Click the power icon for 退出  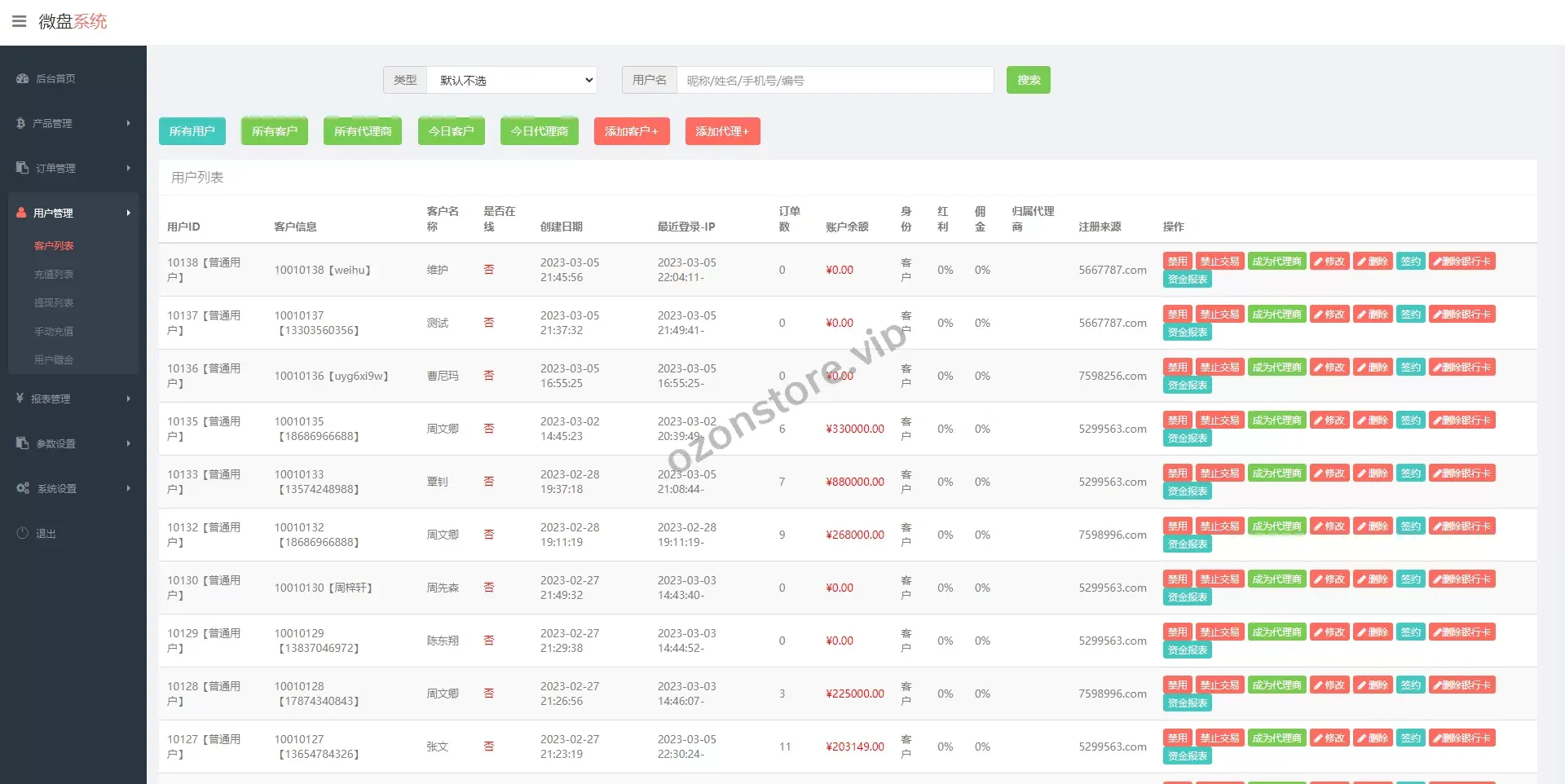(x=23, y=533)
